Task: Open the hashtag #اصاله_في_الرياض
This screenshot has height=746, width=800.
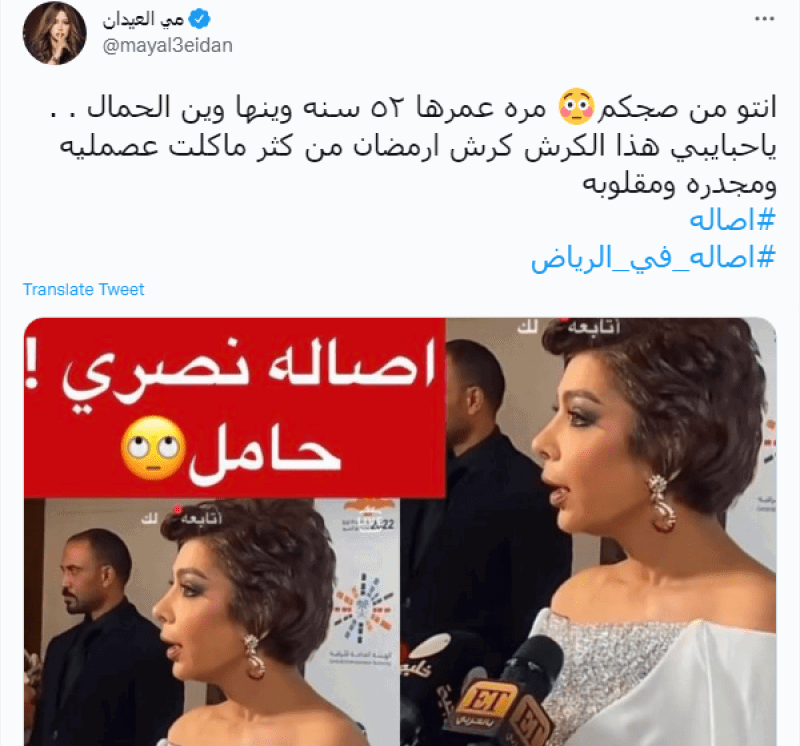Action: [653, 258]
